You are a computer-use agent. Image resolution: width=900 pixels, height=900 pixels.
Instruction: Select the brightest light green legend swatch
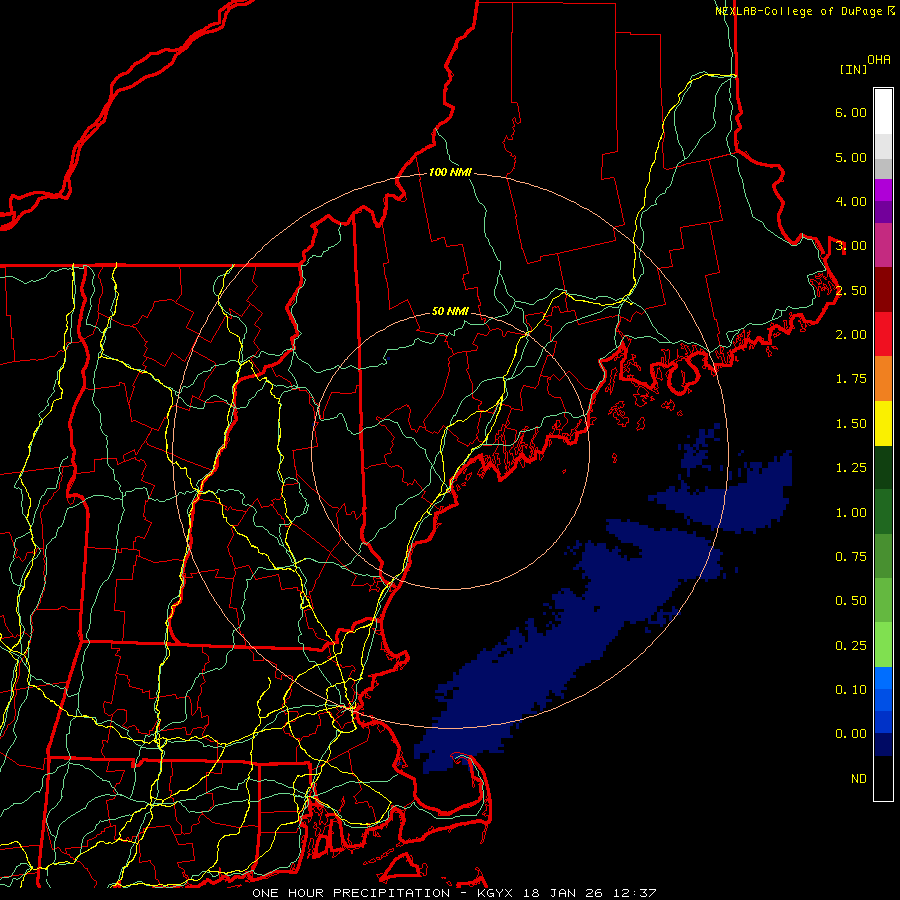883,645
